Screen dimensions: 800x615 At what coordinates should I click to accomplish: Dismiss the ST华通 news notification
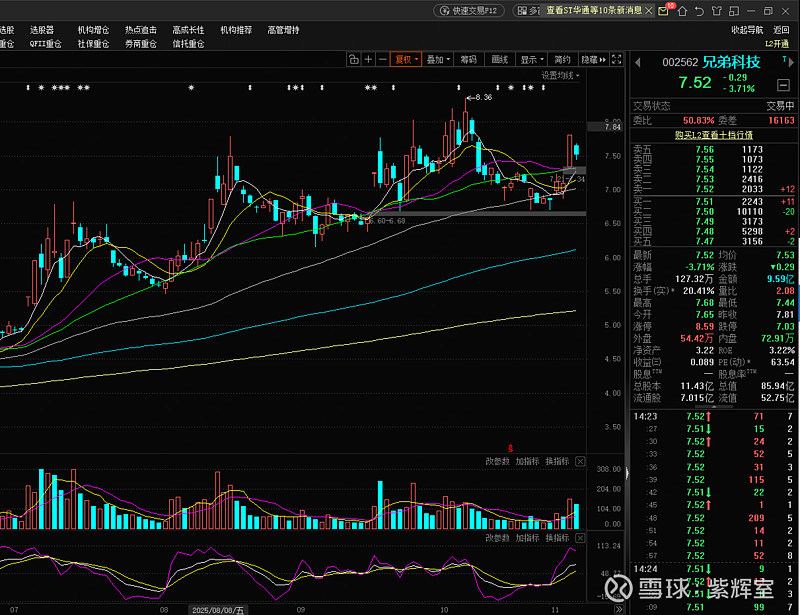pyautogui.click(x=648, y=11)
